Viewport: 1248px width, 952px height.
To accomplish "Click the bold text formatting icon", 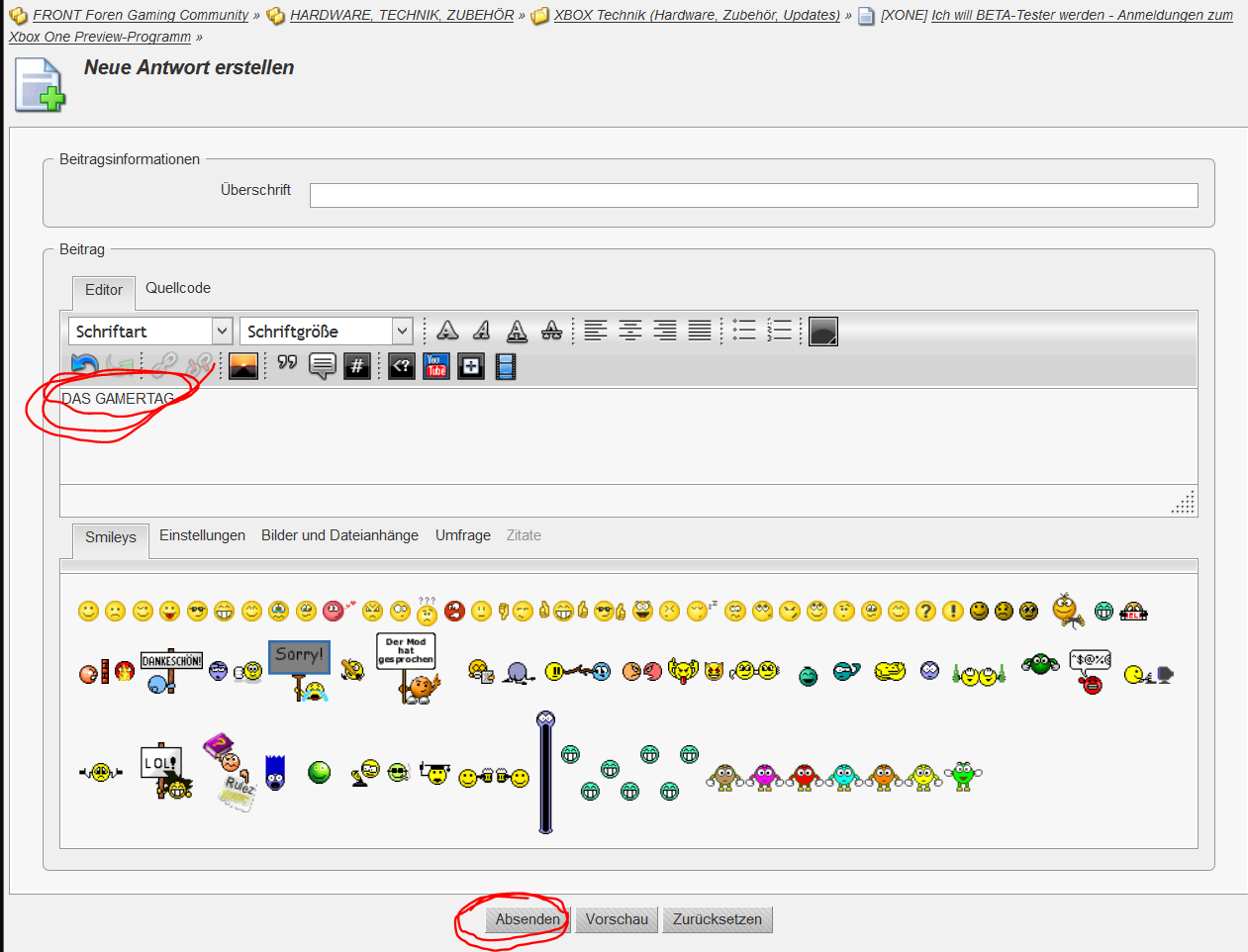I will pos(447,331).
